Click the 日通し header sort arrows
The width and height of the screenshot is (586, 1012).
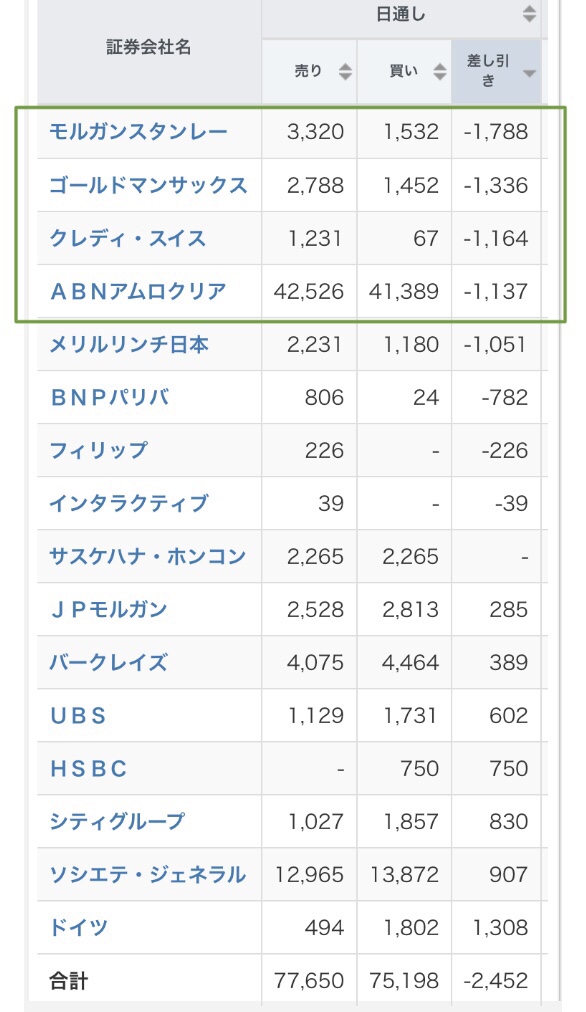[529, 14]
